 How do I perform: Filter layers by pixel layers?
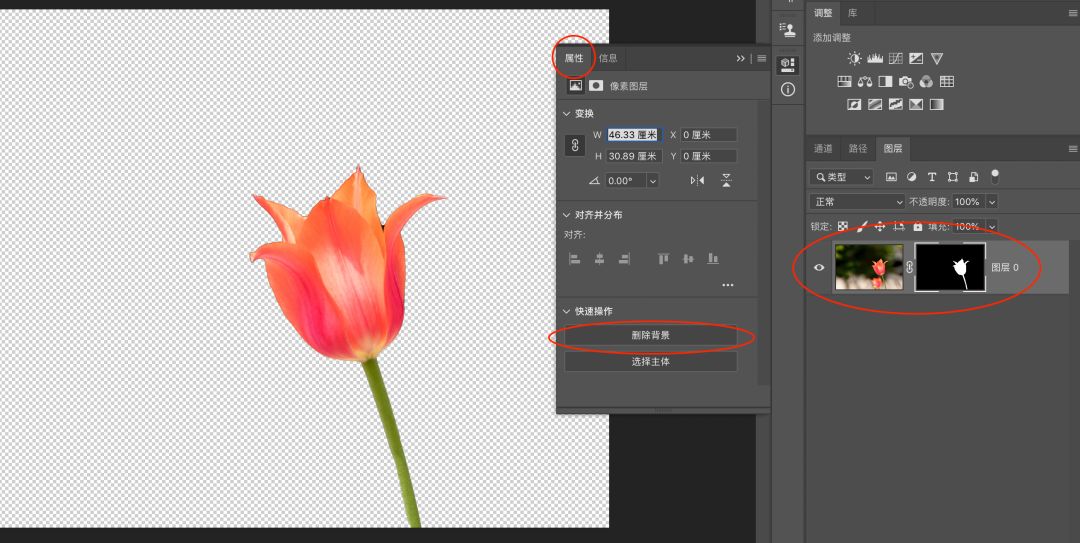(x=891, y=177)
